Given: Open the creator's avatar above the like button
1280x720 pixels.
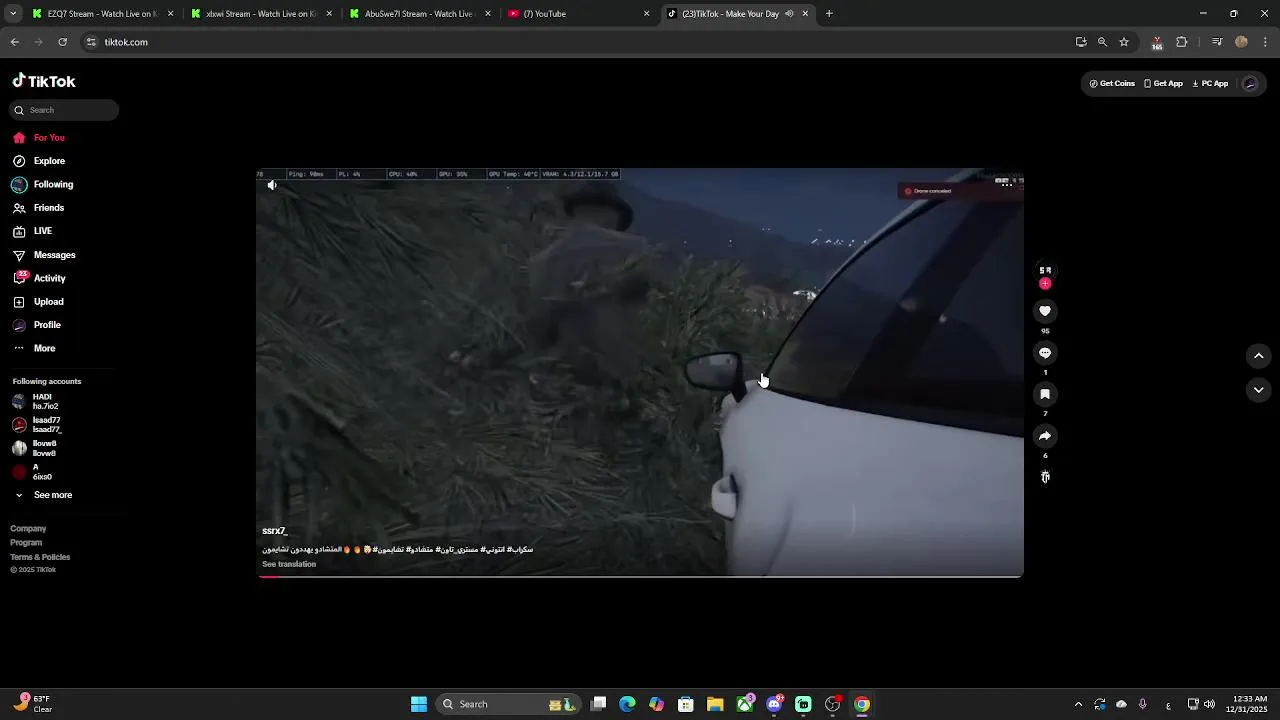Looking at the screenshot, I should 1045,270.
